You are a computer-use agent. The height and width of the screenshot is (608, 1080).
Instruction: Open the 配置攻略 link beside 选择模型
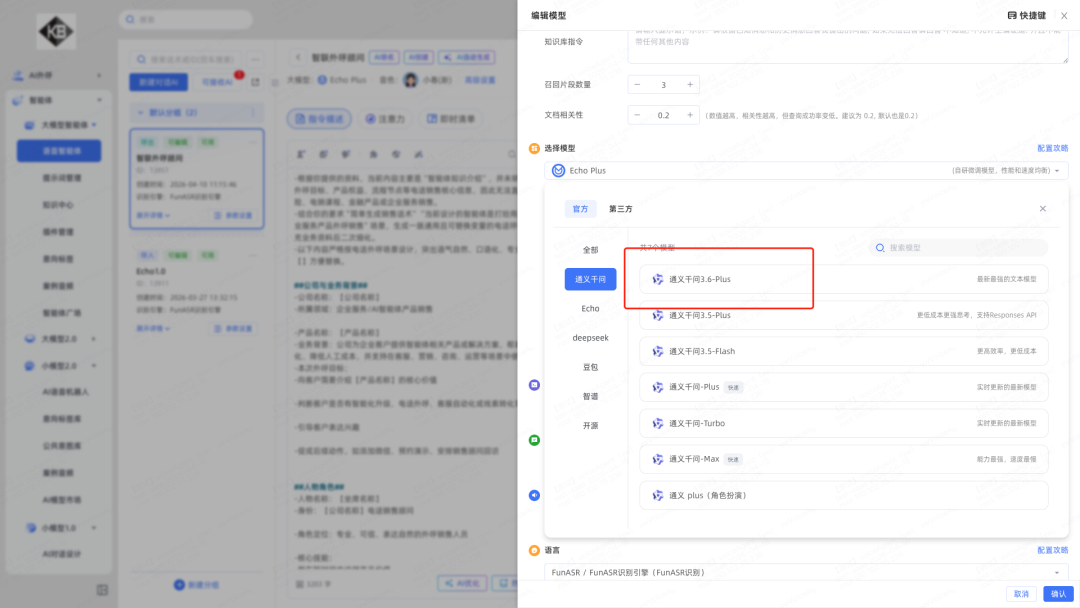(1052, 148)
